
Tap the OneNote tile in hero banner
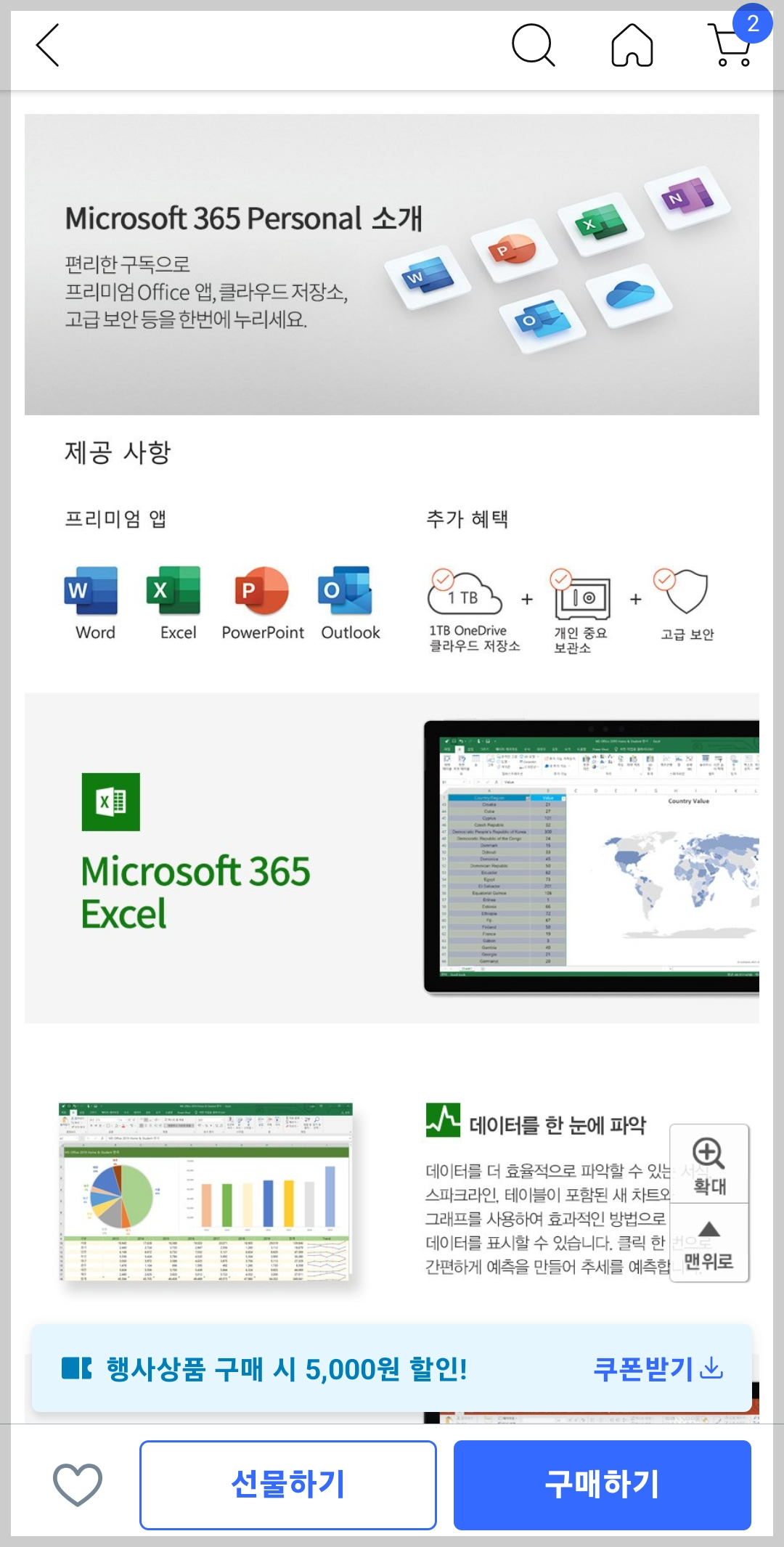point(687,197)
